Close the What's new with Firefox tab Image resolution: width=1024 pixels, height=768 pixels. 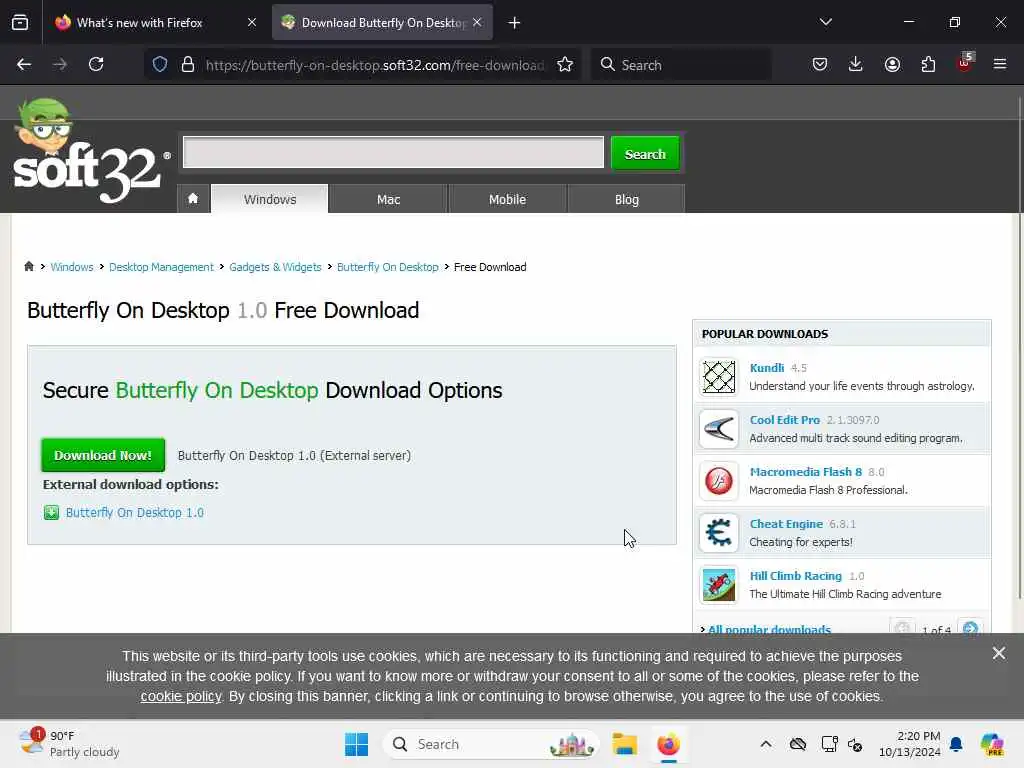(252, 22)
